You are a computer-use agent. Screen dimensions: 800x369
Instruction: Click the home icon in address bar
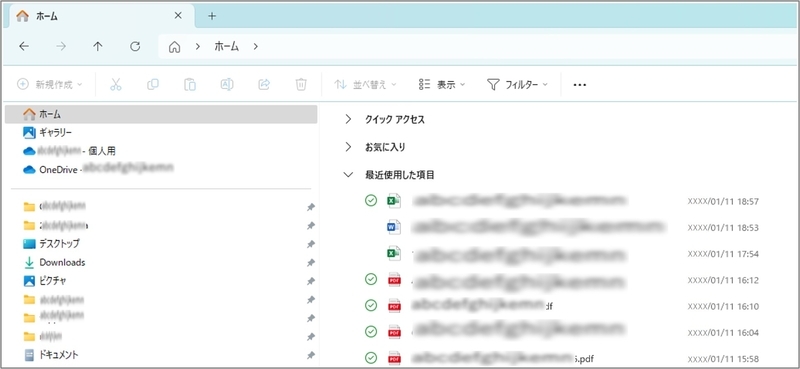click(174, 47)
